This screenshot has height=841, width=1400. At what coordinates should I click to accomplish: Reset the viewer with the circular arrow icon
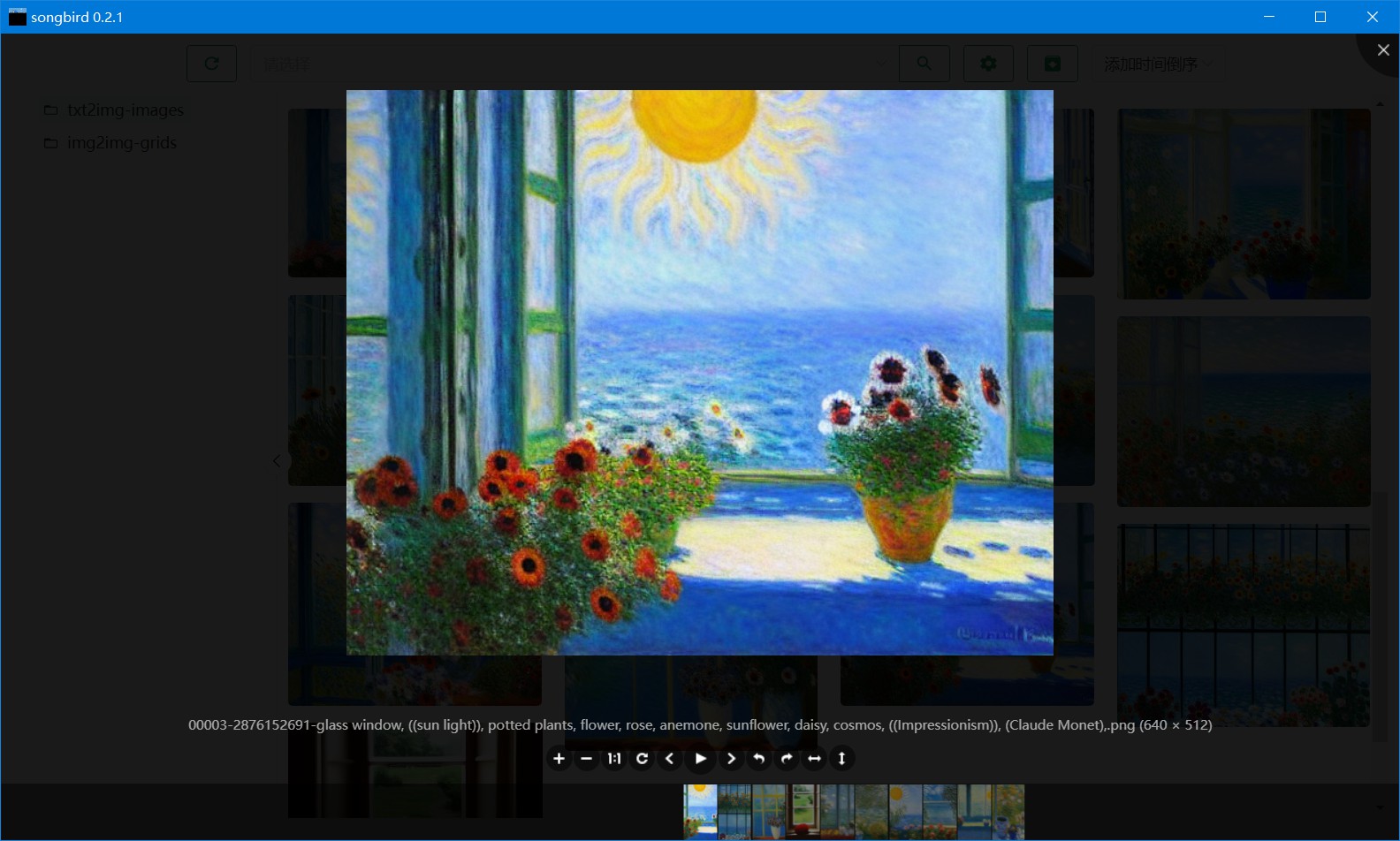[x=643, y=758]
